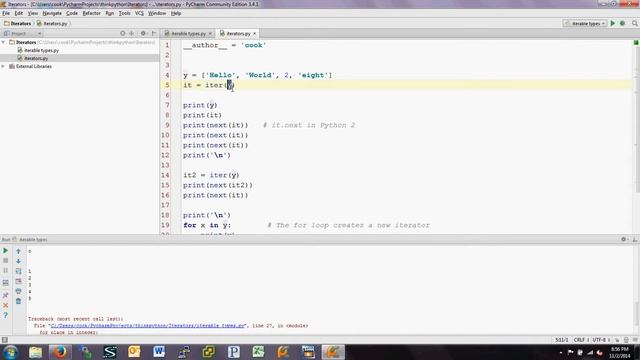Open UTF-8 encoding selector
Image resolution: width=640 pixels, height=360 pixels.
(601, 340)
